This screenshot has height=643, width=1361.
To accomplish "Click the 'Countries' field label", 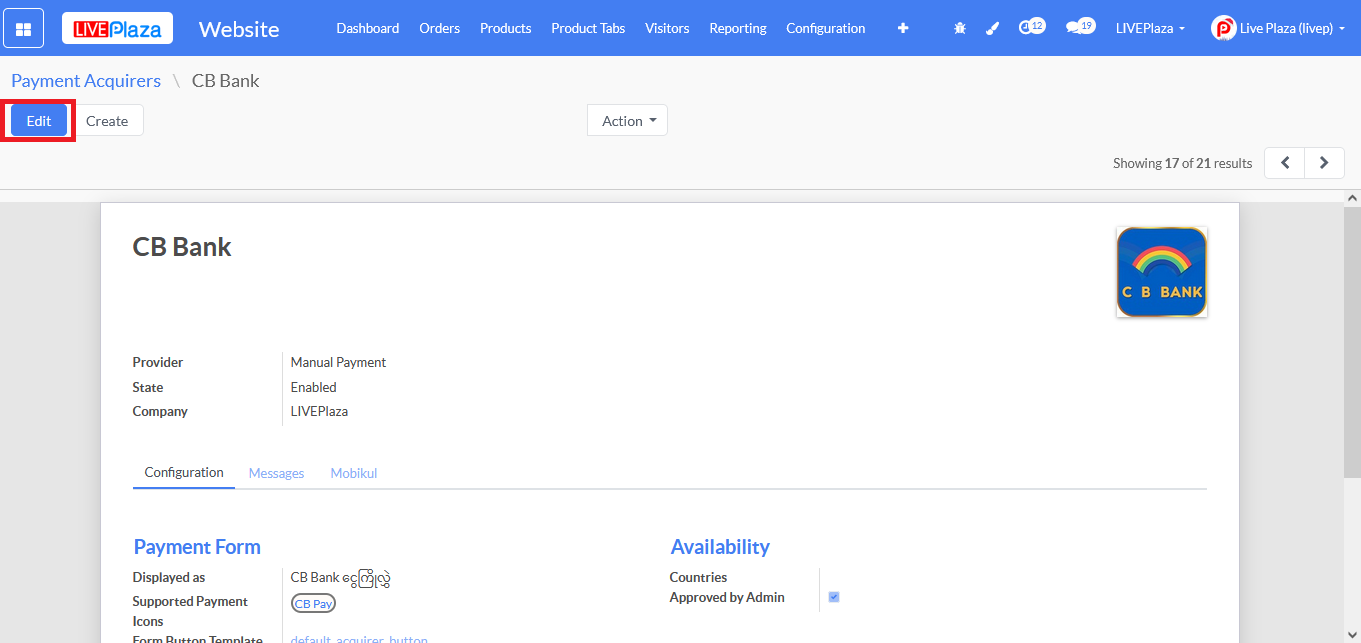I will pyautogui.click(x=698, y=577).
